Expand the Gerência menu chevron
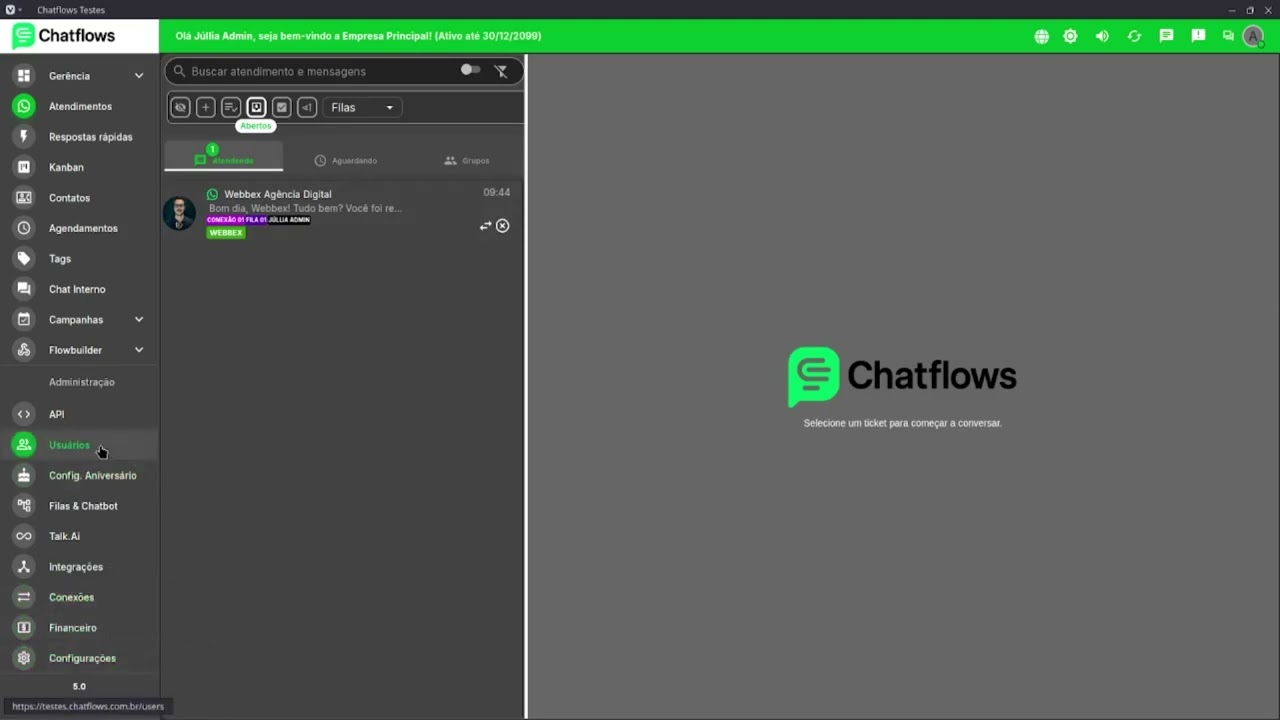 [x=139, y=76]
